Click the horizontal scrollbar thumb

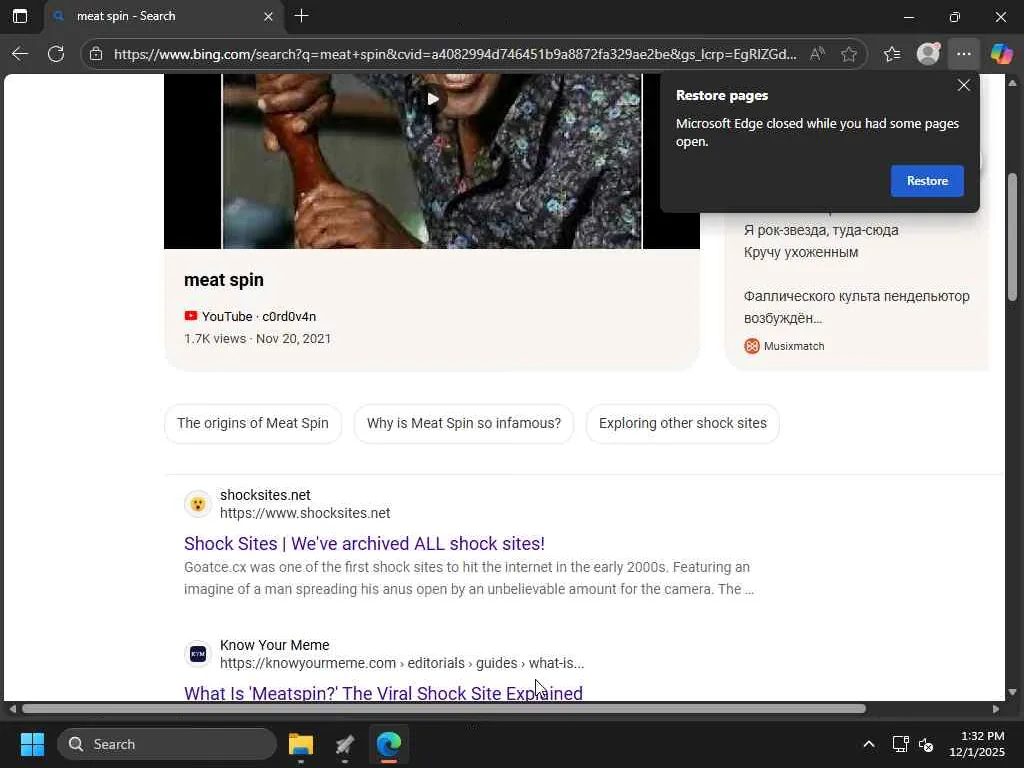[x=444, y=709]
